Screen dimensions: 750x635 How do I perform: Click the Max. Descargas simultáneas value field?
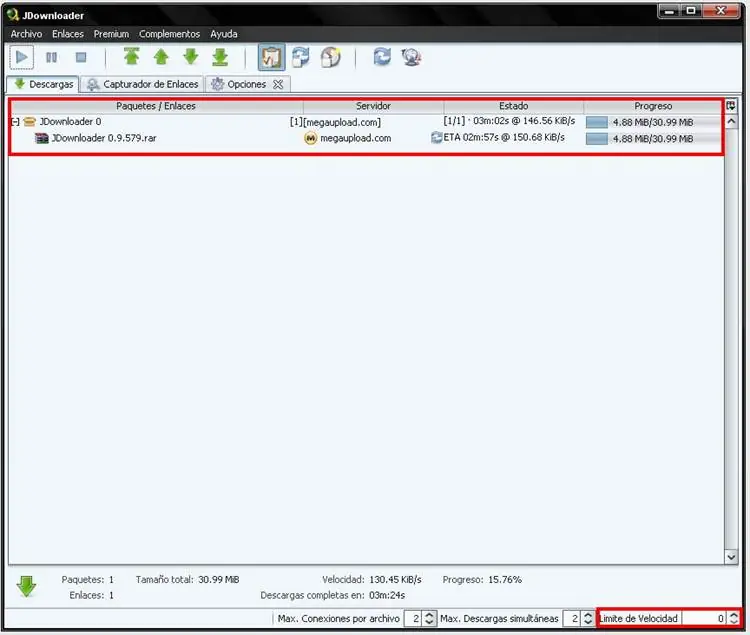(572, 619)
